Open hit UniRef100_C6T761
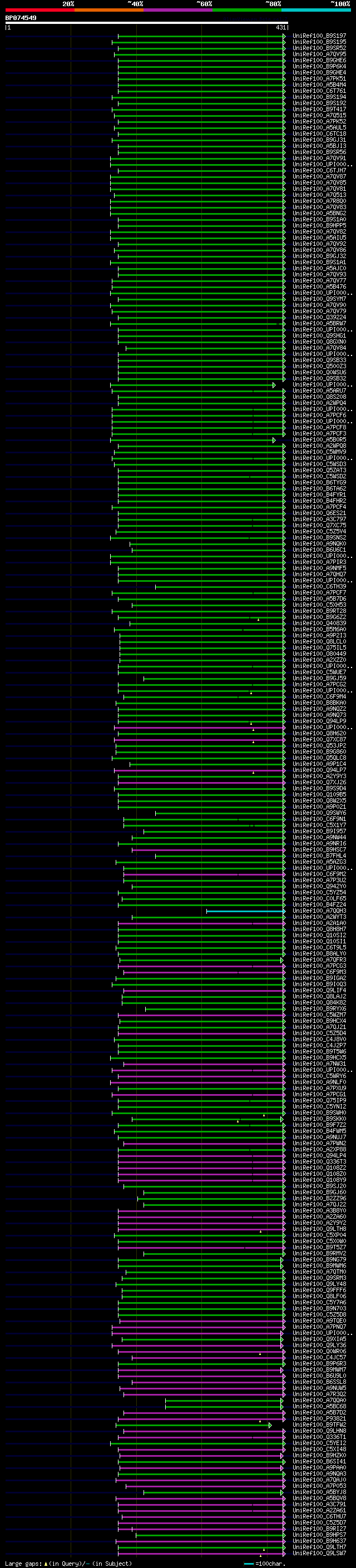The height and width of the screenshot is (1568, 356). pos(319,91)
